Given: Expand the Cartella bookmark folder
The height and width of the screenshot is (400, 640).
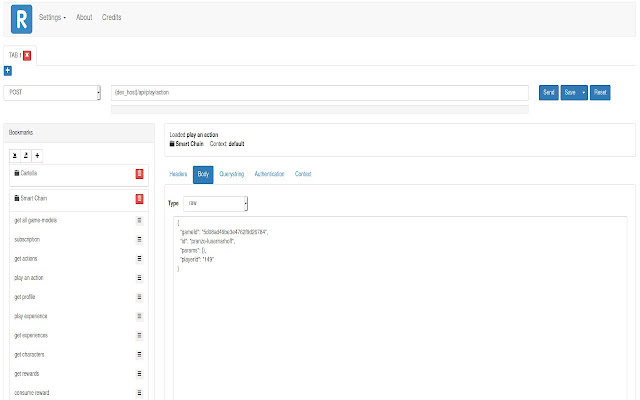Looking at the screenshot, I should click(29, 173).
